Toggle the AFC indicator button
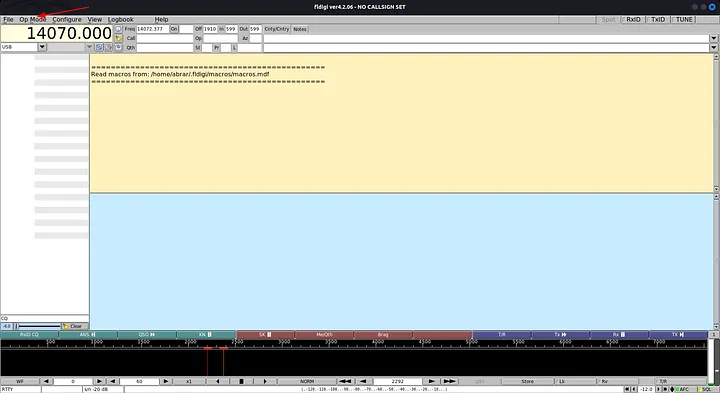Viewport: 720px width, 393px height. click(682, 389)
